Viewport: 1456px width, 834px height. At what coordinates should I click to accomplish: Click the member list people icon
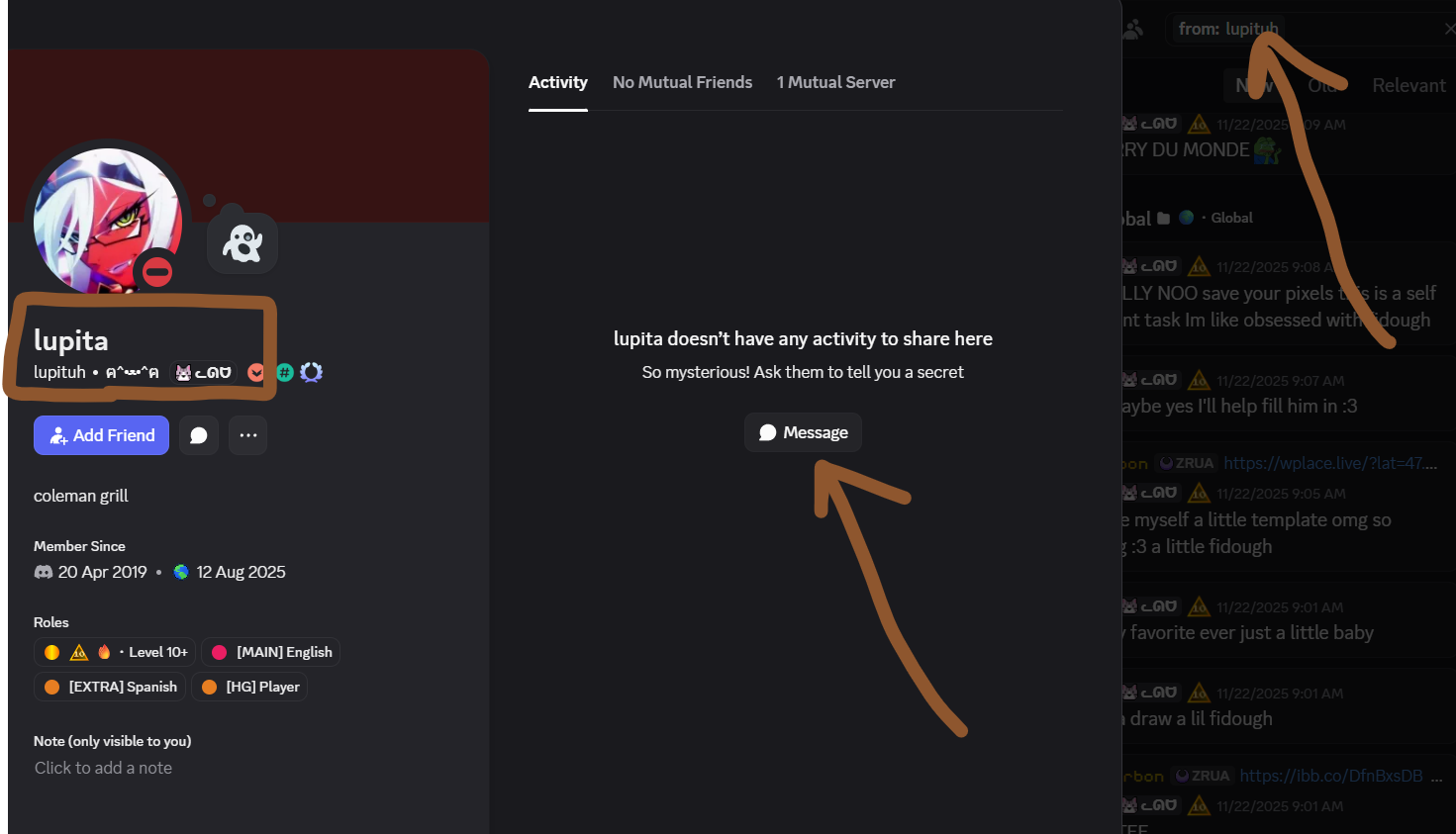click(1133, 29)
